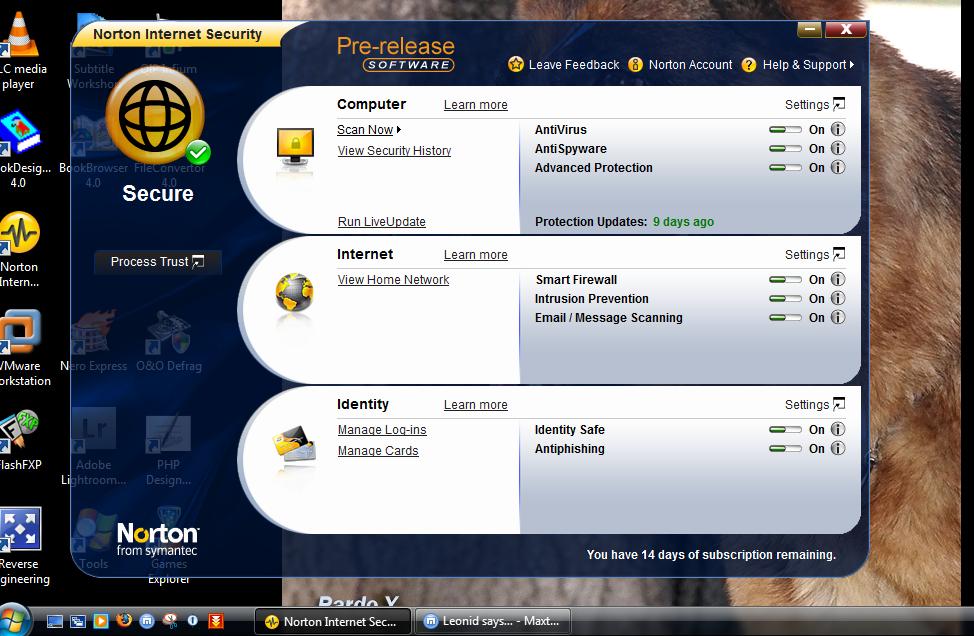Click the Computer monitor padlock icon
Screen dimensions: 974x636
(x=295, y=148)
